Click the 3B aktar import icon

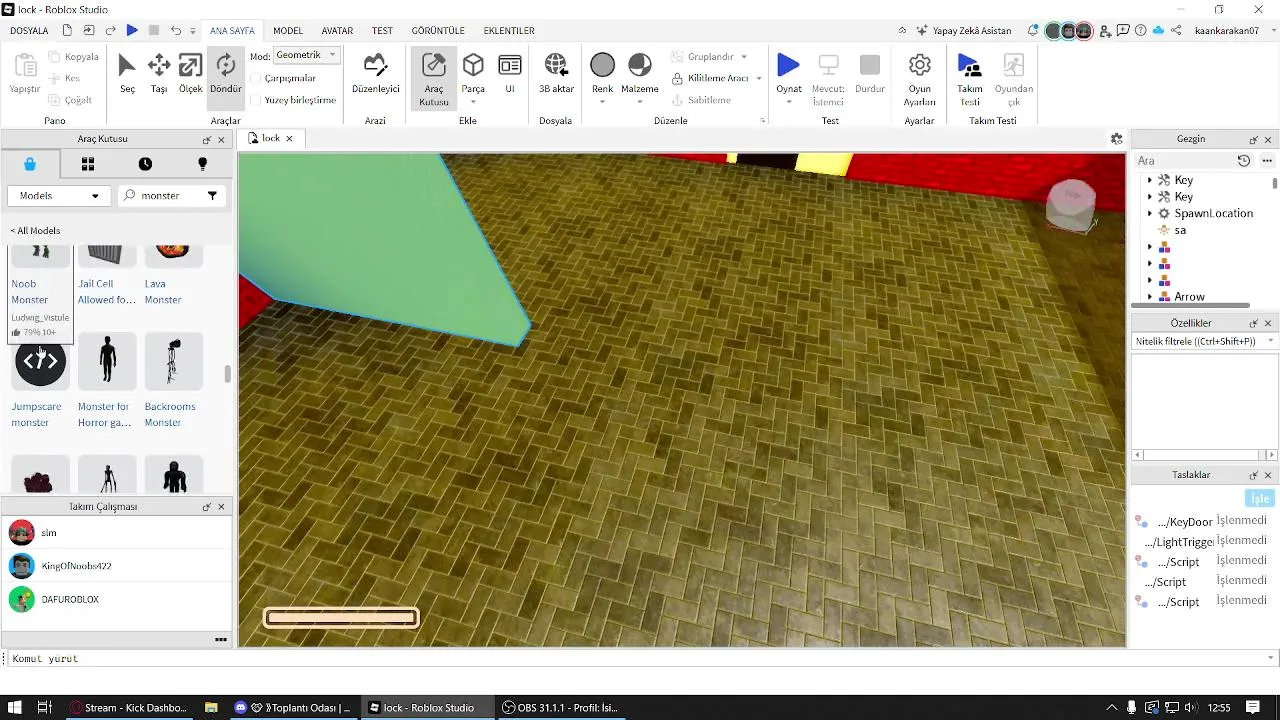tap(556, 74)
